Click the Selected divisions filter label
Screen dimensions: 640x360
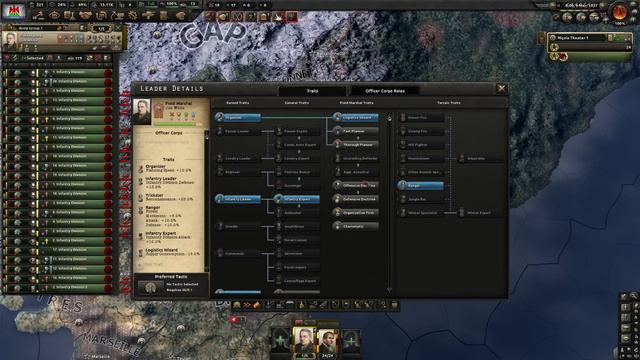coord(34,58)
